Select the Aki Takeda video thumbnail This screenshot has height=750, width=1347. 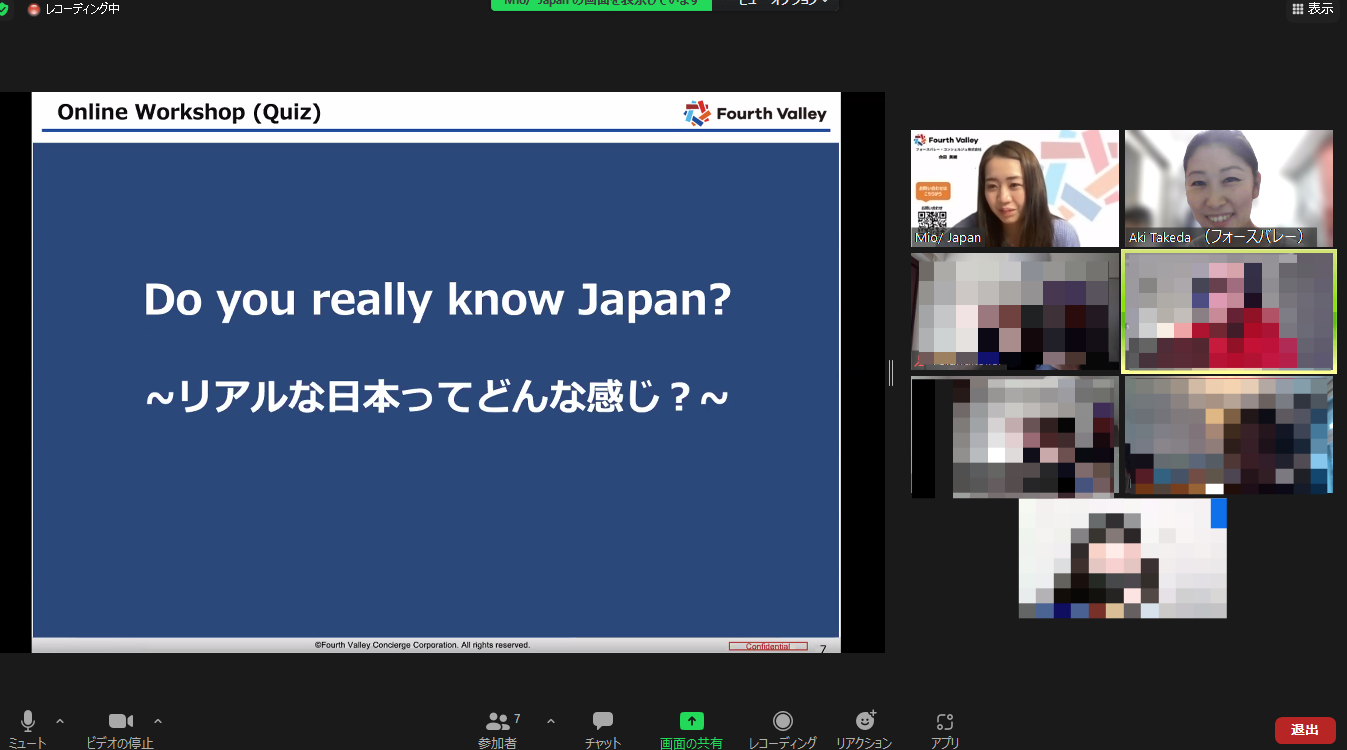tap(1228, 188)
